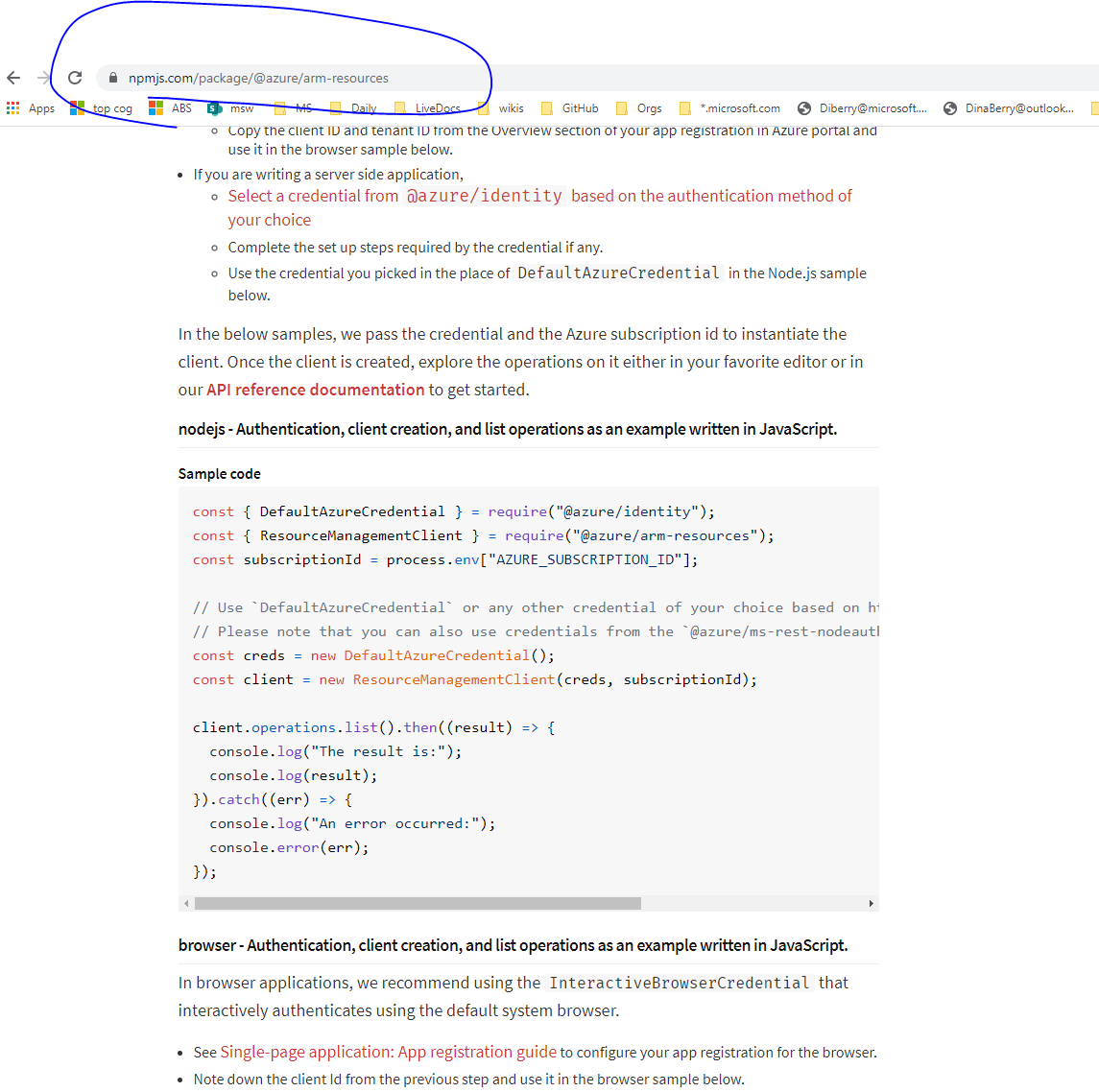
Task: Open the Apps grid bookmark
Action: point(31,107)
